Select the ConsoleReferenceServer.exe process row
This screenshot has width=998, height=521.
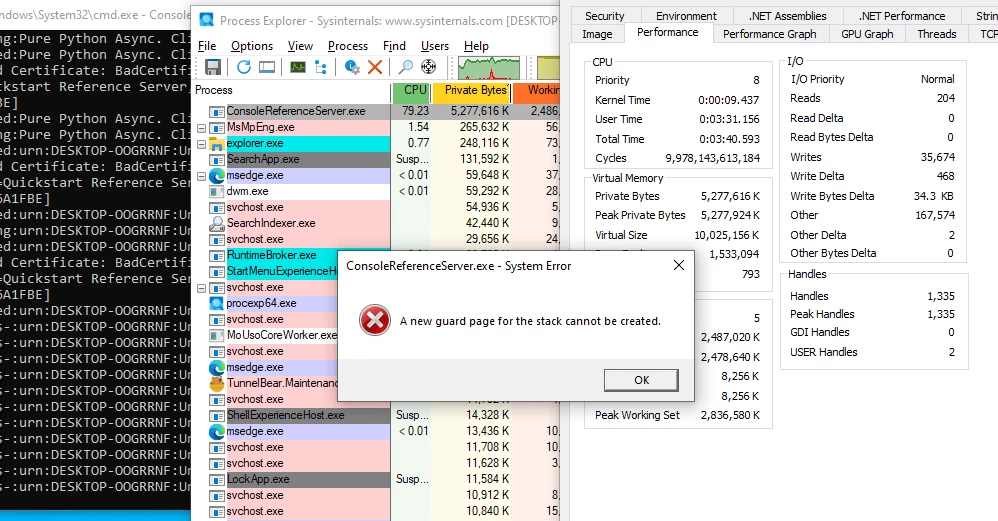296,111
